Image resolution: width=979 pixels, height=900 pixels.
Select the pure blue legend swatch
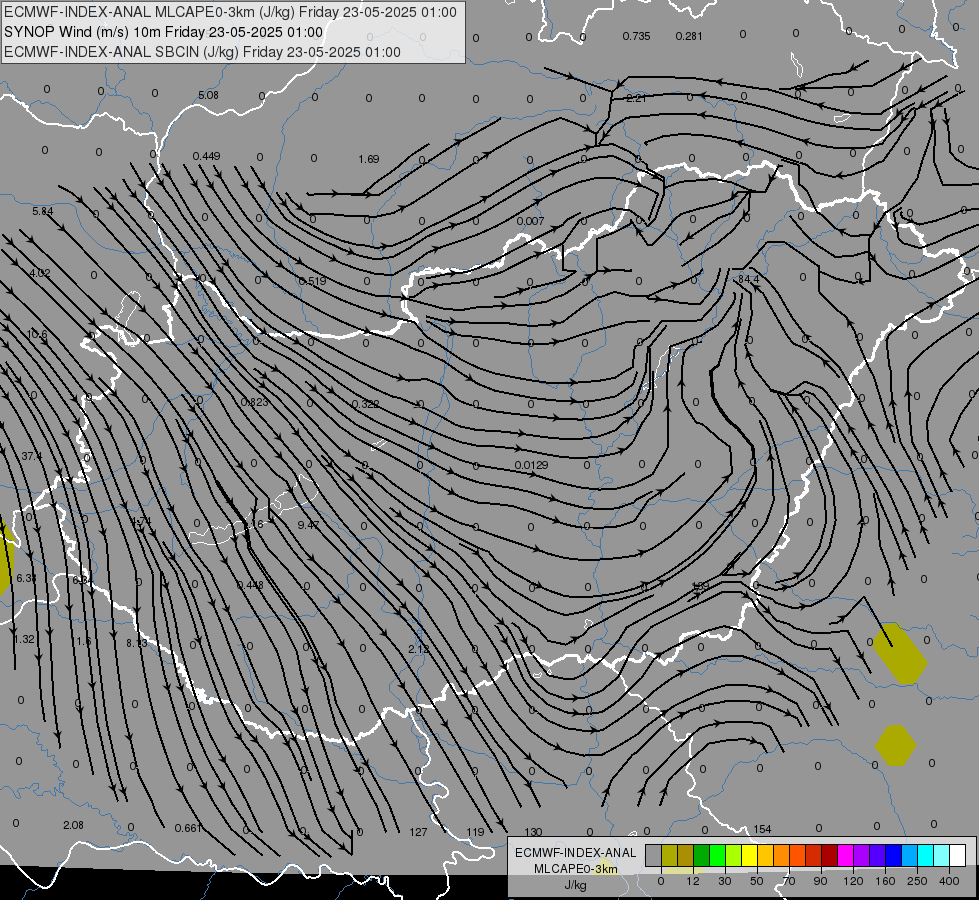click(x=893, y=855)
